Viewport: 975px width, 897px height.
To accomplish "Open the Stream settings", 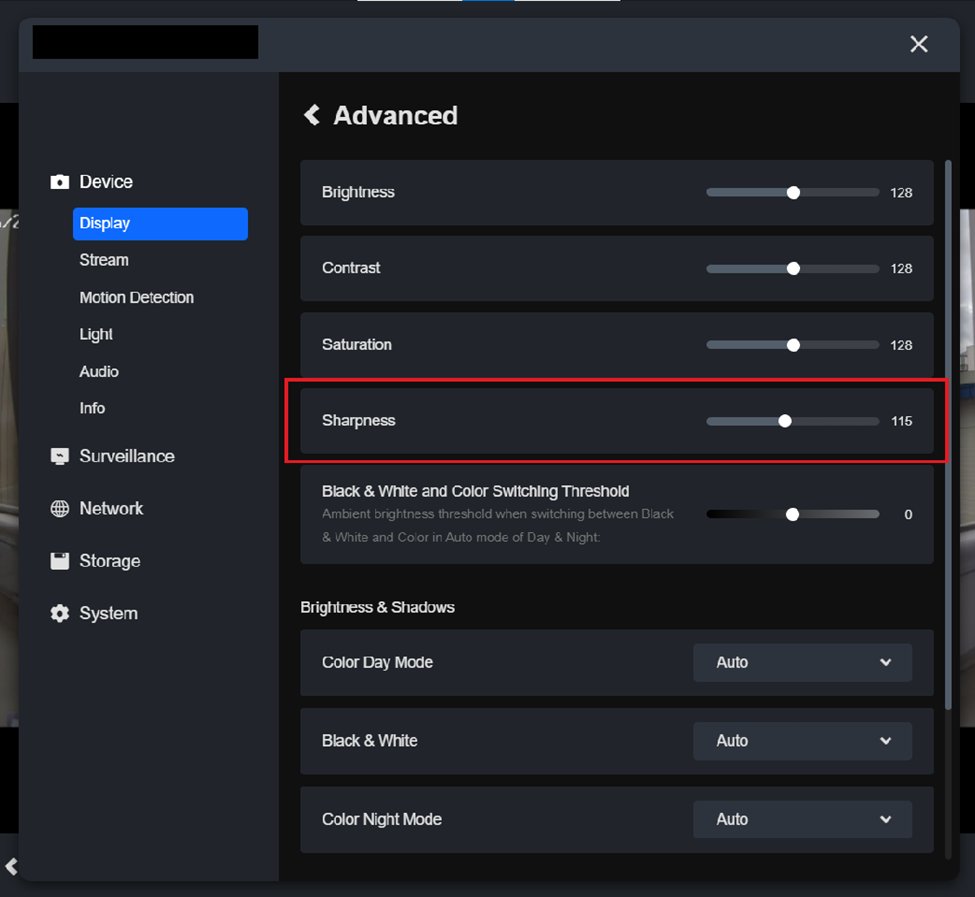I will coord(104,260).
